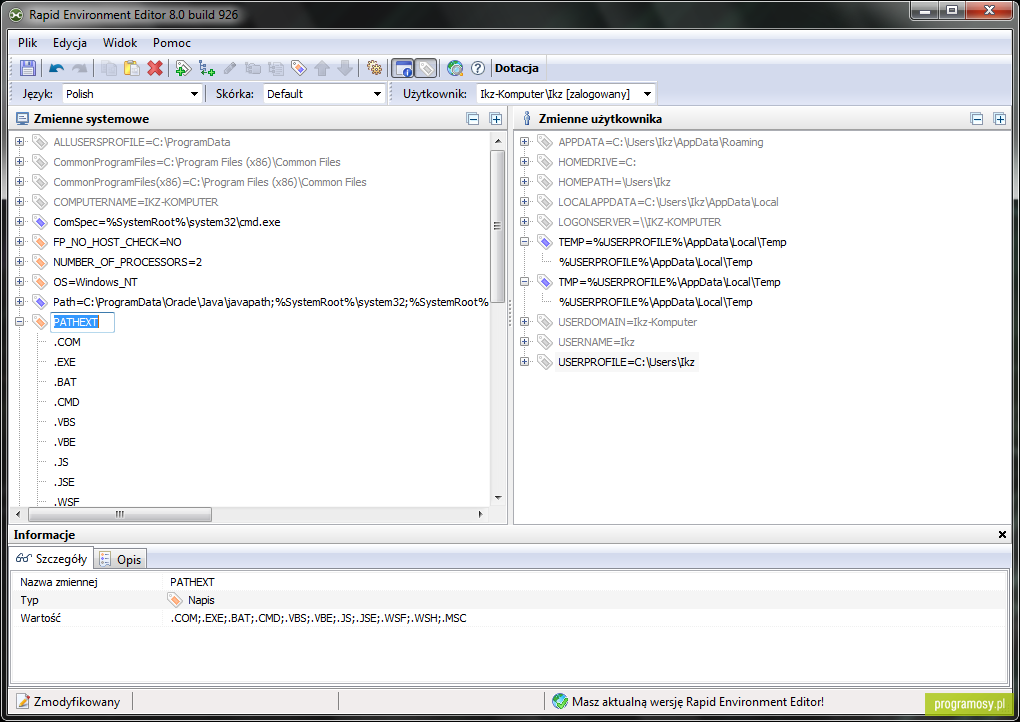Expand the USERPROFILE variable node

pyautogui.click(x=524, y=362)
